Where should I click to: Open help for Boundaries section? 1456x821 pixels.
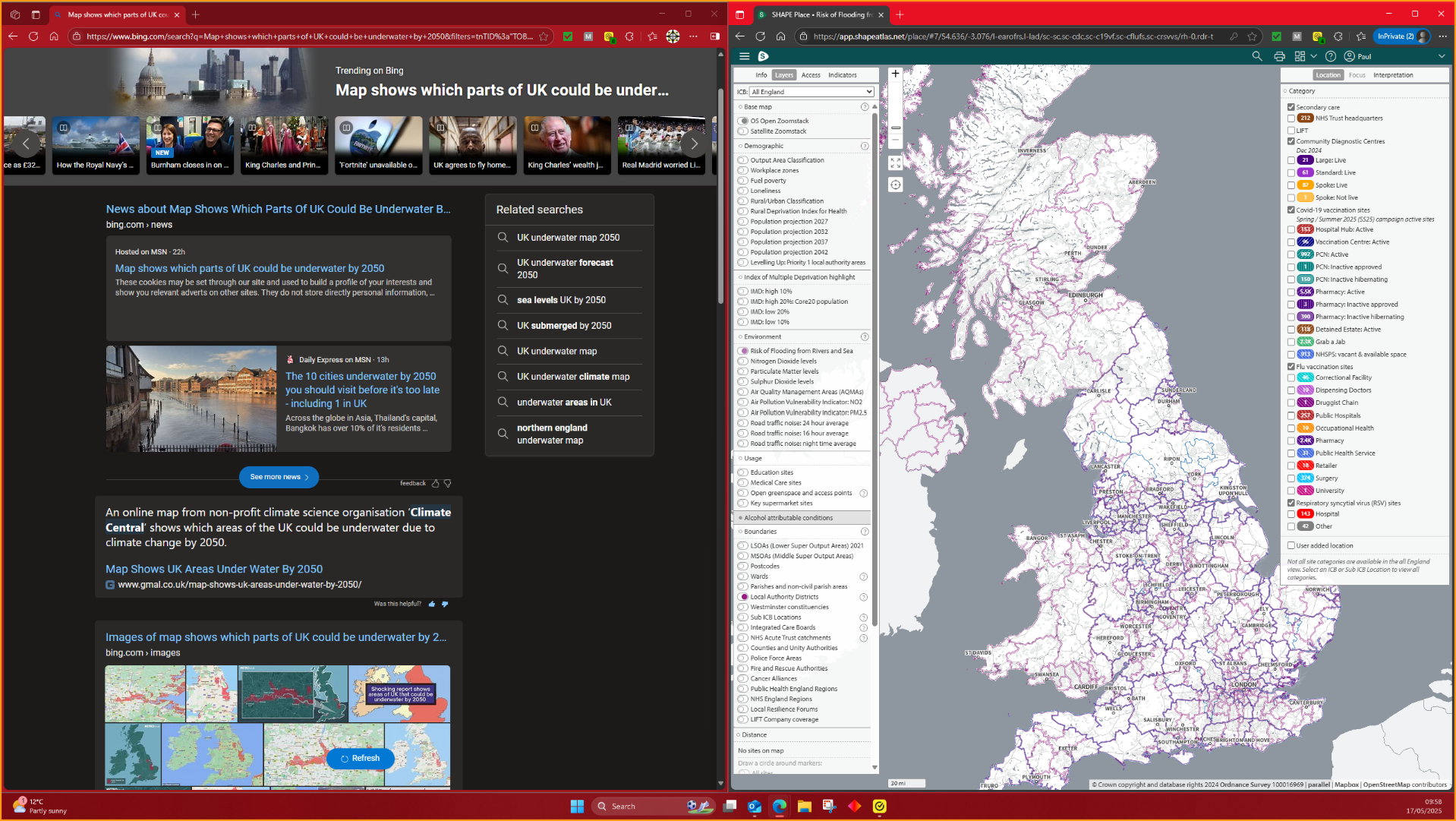(x=864, y=532)
